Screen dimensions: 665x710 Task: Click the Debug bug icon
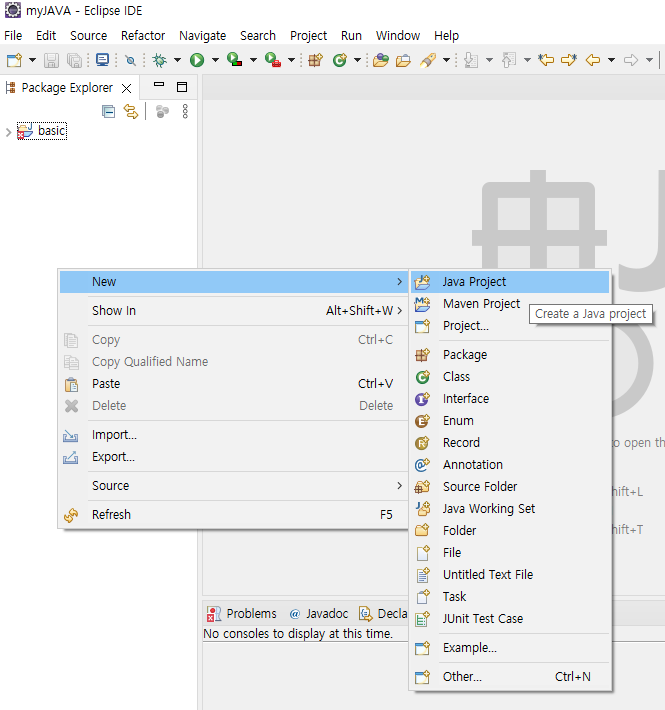coord(159,60)
